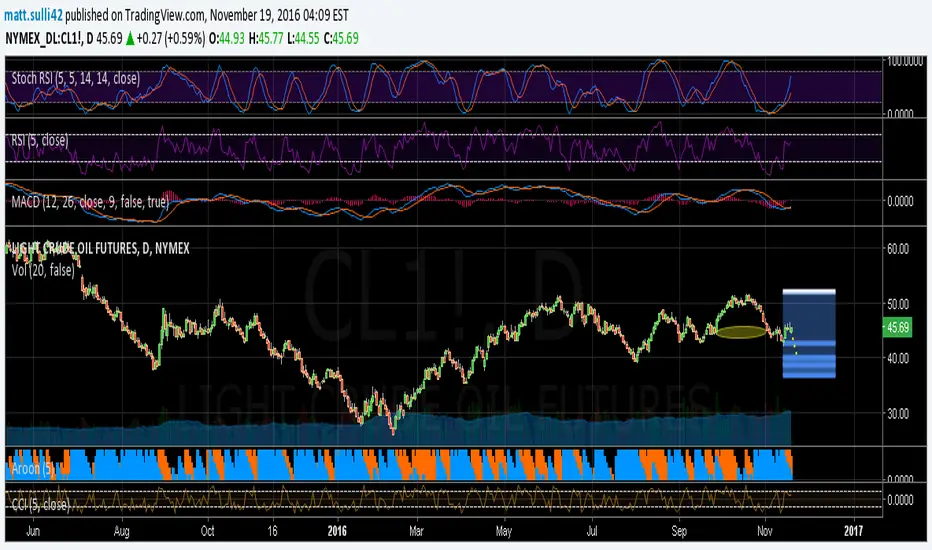This screenshot has height=550, width=932.
Task: Click the May label on time axis
Action: (503, 530)
